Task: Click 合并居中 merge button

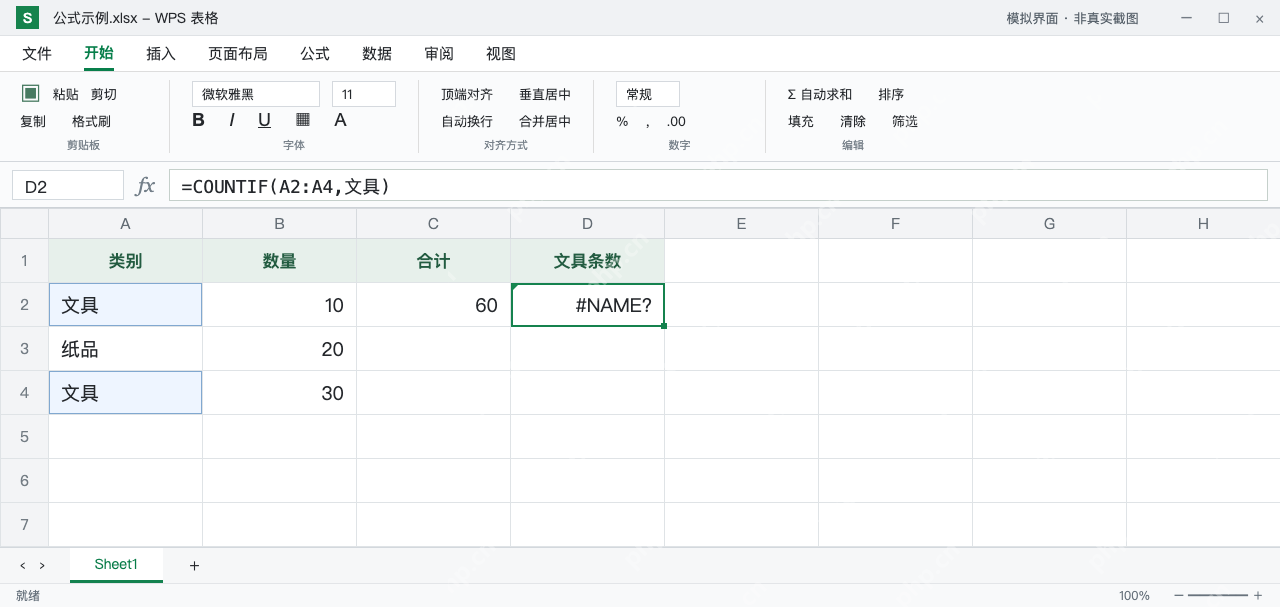Action: [x=545, y=122]
